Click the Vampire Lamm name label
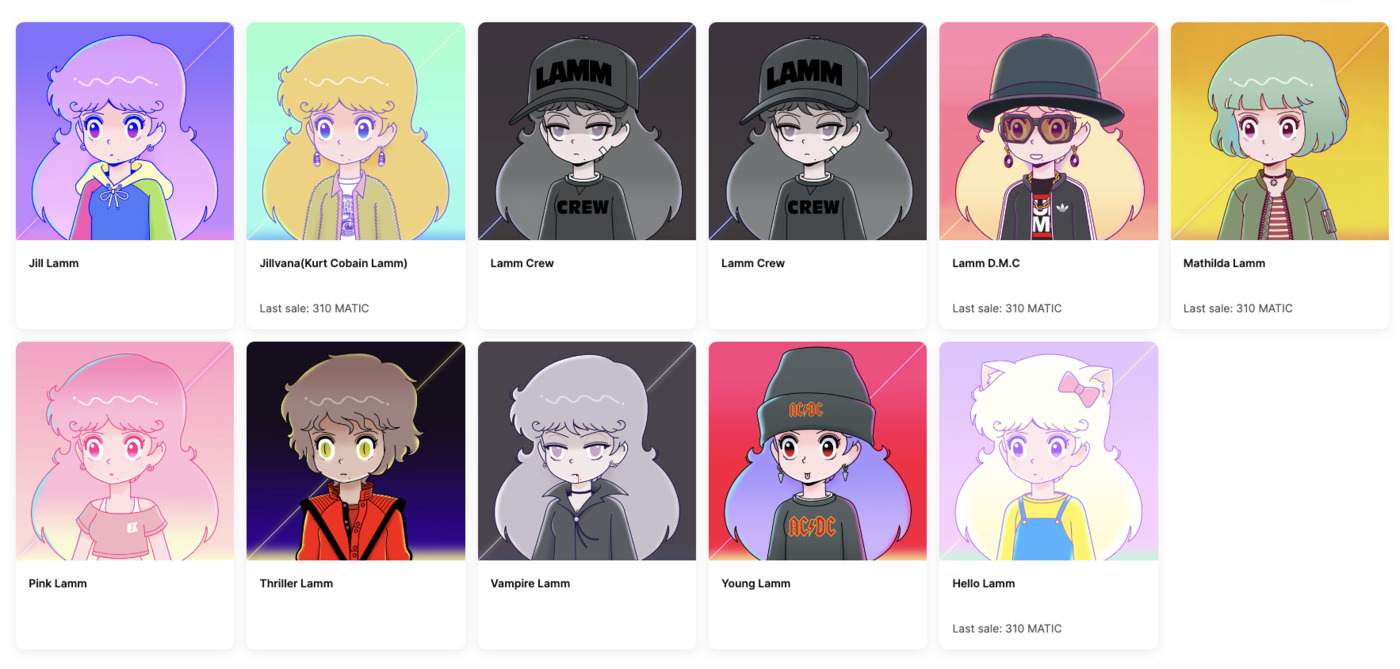 pyautogui.click(x=530, y=583)
